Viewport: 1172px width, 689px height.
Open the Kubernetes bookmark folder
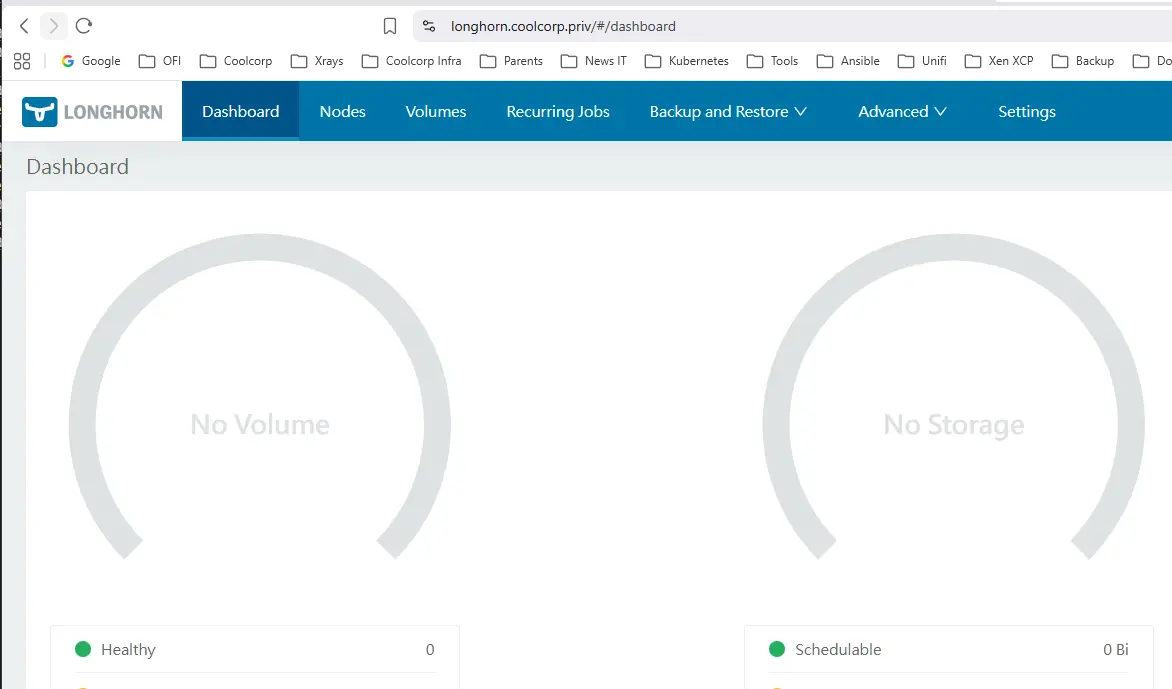pyautogui.click(x=687, y=61)
